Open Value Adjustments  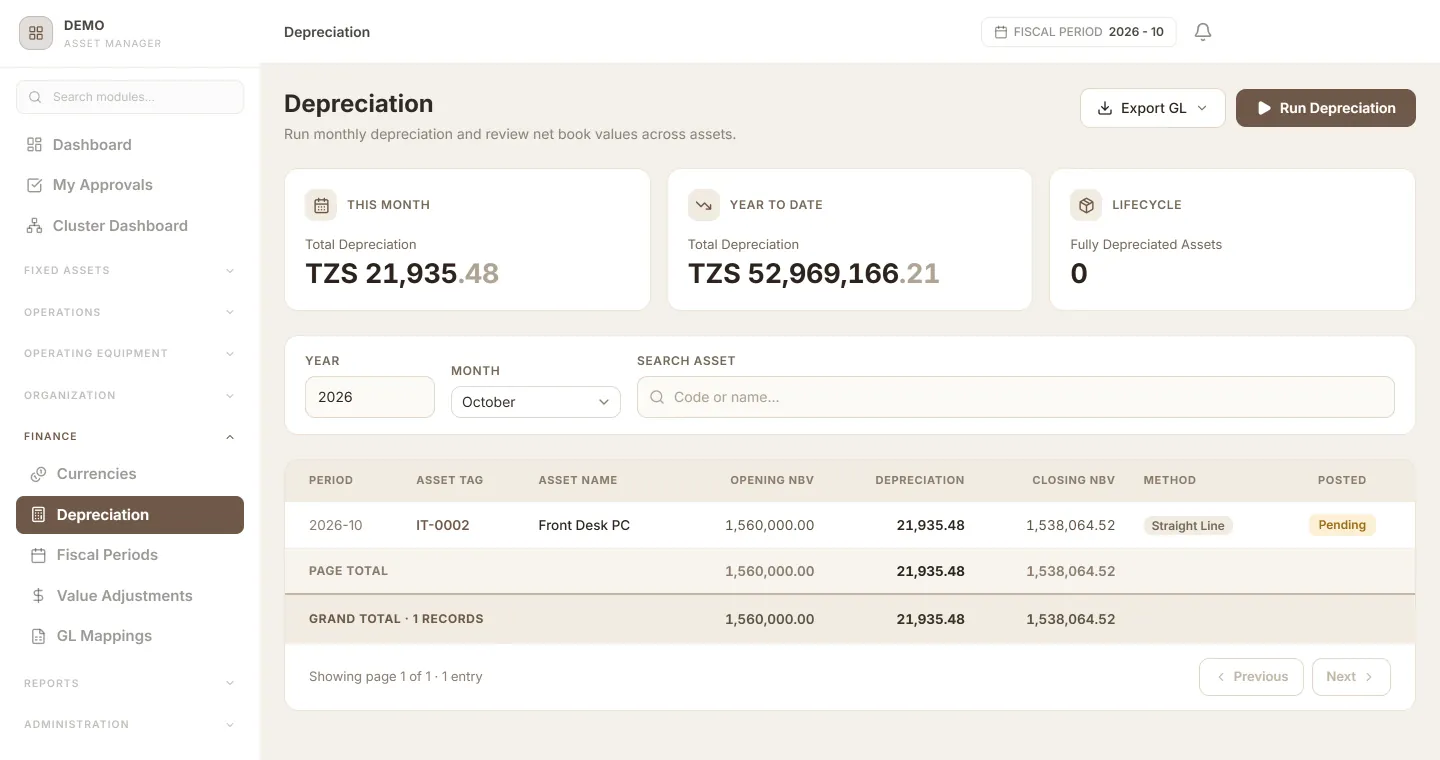click(x=130, y=596)
